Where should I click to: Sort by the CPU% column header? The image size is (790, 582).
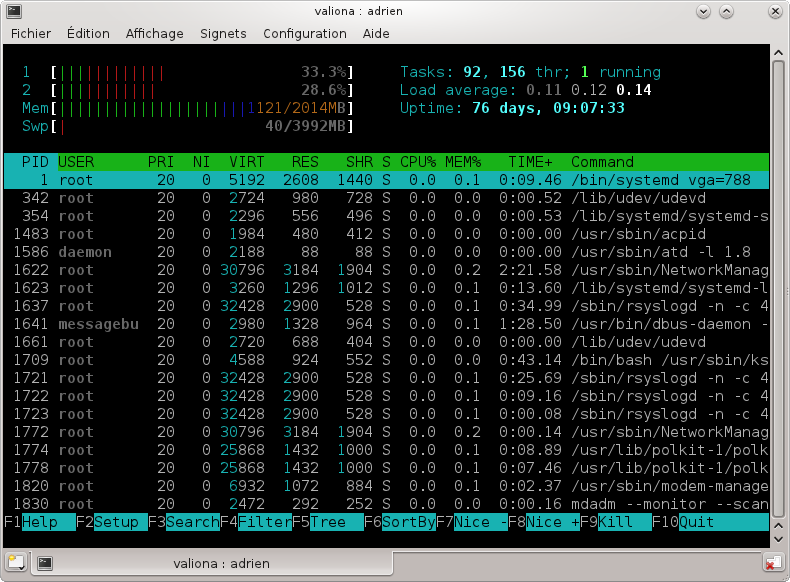click(x=418, y=162)
